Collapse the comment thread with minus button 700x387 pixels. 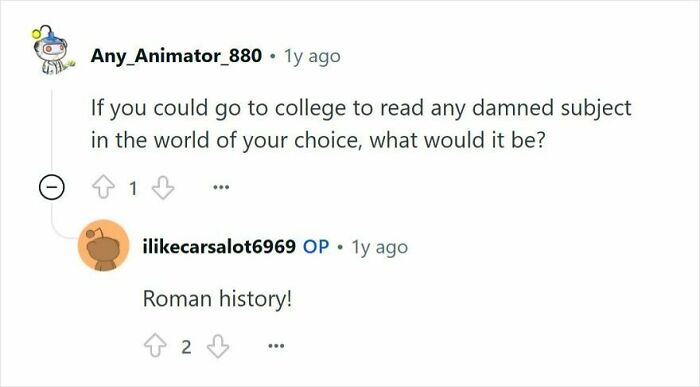pos(51,187)
